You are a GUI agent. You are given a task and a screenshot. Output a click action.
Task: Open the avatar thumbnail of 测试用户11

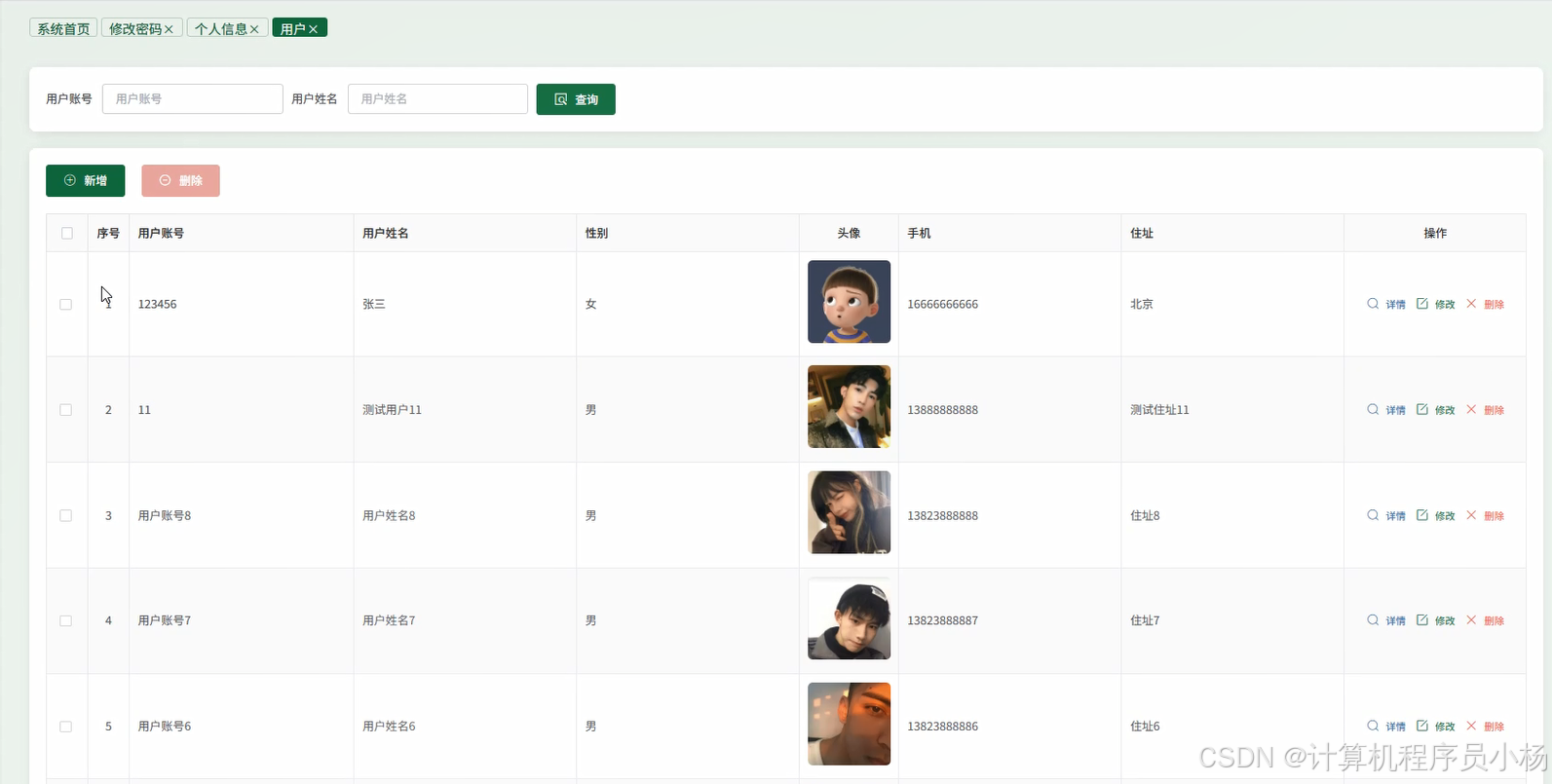coord(849,407)
